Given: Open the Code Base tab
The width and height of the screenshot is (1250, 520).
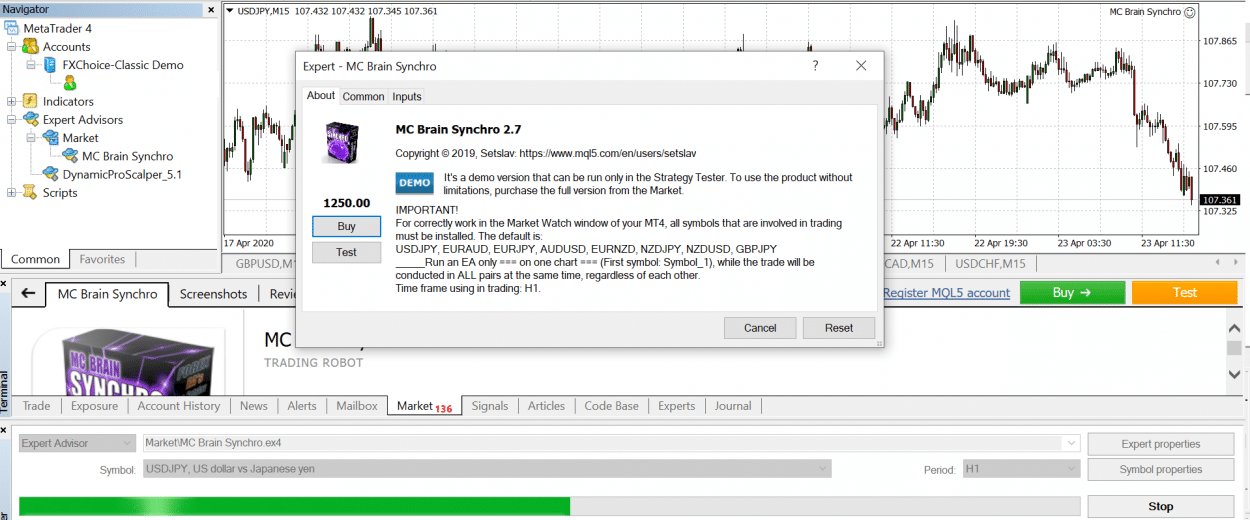Looking at the screenshot, I should tap(611, 406).
